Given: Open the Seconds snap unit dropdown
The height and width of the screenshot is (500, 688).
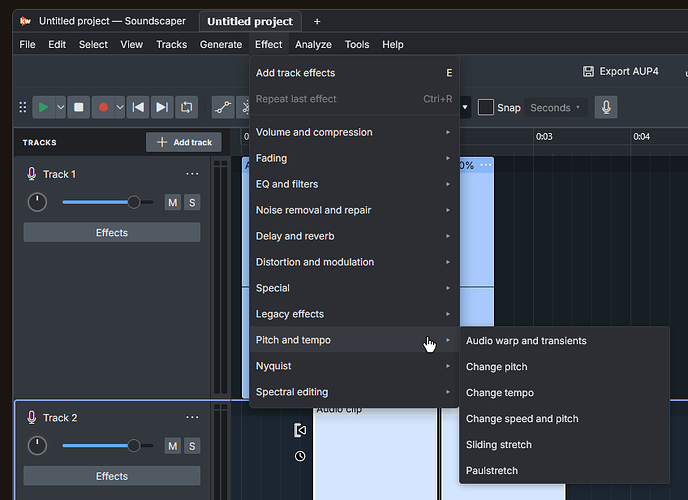Looking at the screenshot, I should pyautogui.click(x=555, y=107).
